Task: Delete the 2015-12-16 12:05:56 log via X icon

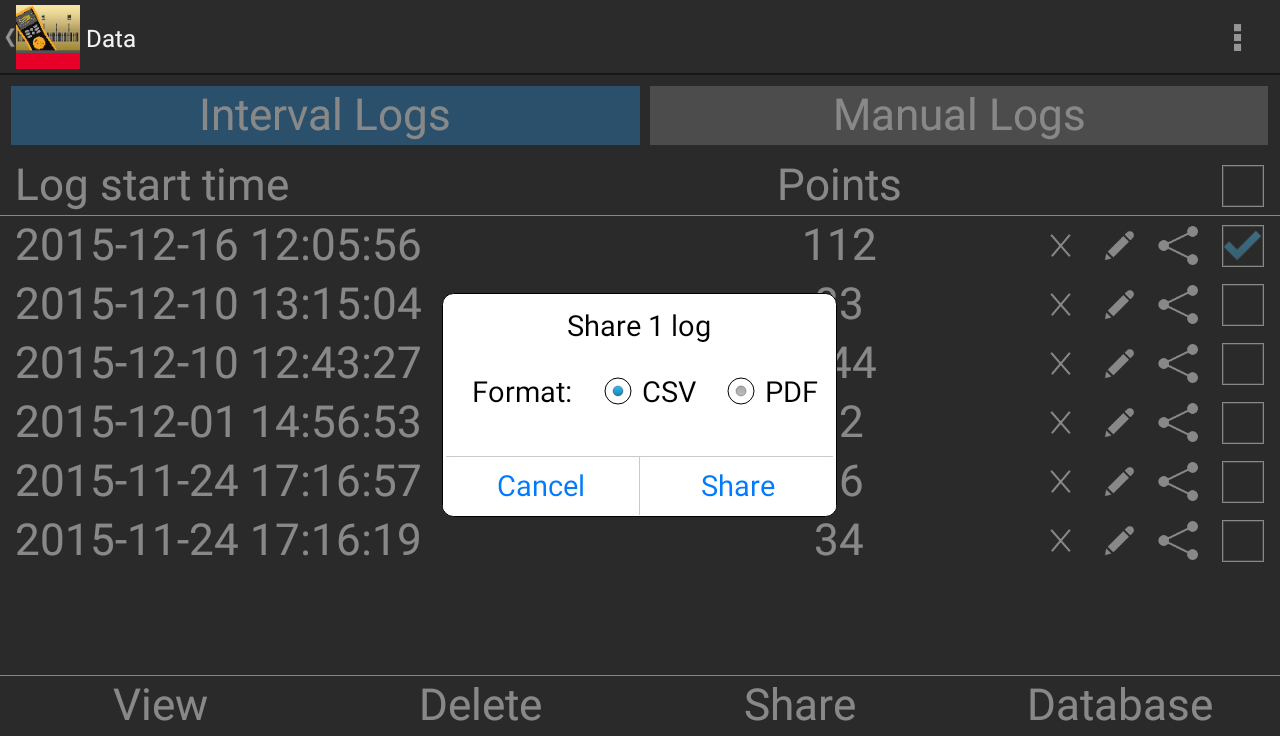Action: (1061, 246)
